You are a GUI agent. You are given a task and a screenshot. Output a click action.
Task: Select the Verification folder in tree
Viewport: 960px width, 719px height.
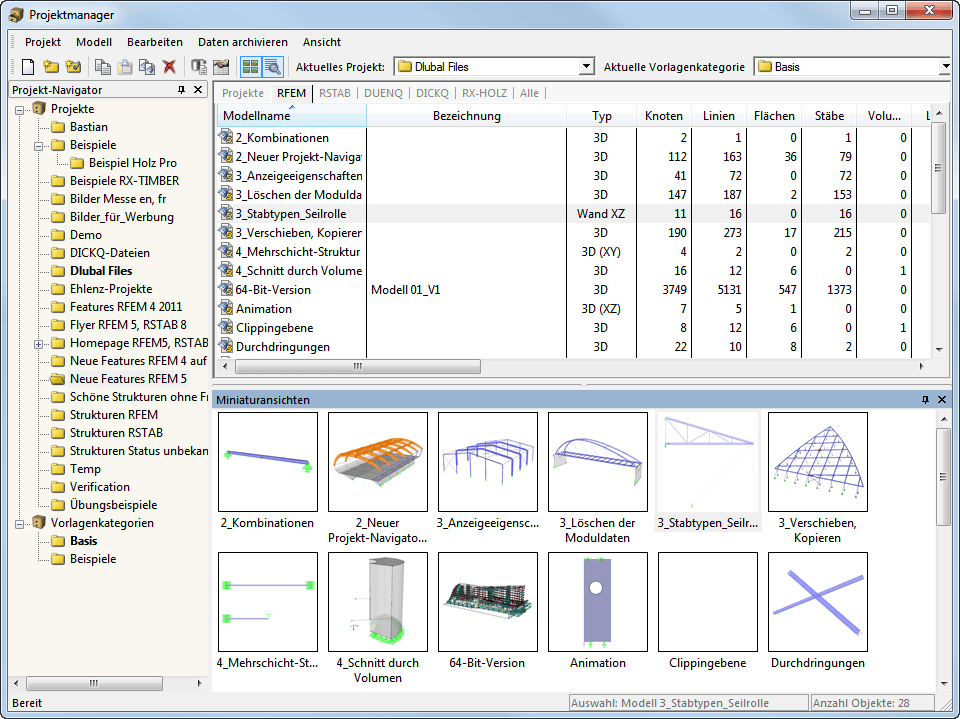tap(99, 487)
